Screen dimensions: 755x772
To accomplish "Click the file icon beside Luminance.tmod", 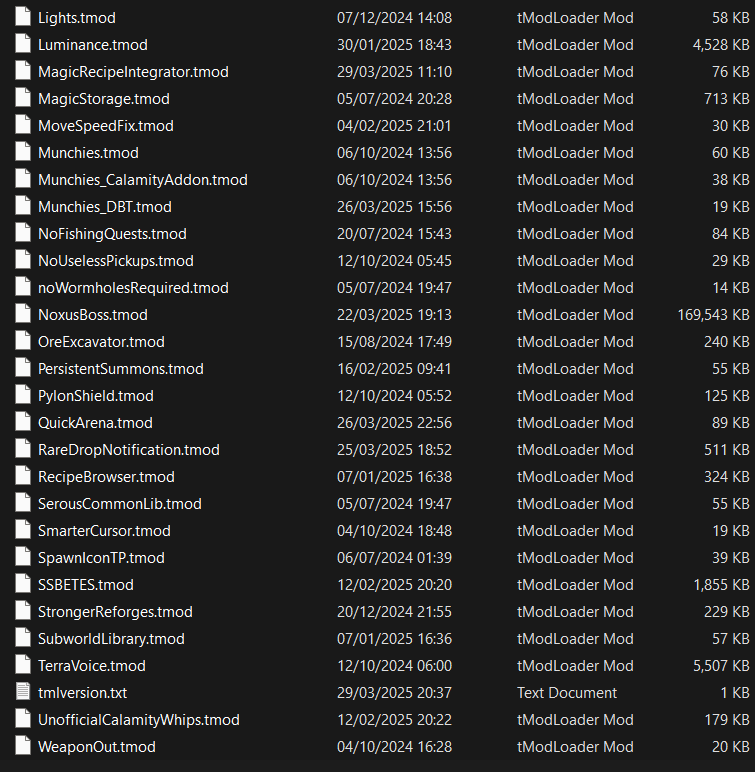I will pyautogui.click(x=23, y=44).
